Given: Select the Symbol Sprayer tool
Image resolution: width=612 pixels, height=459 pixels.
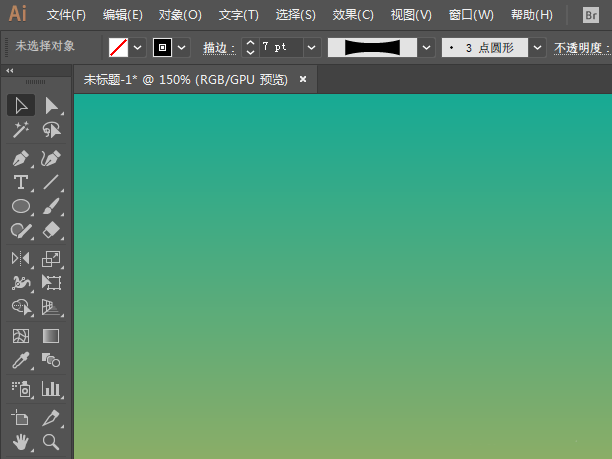Looking at the screenshot, I should [x=21, y=389].
